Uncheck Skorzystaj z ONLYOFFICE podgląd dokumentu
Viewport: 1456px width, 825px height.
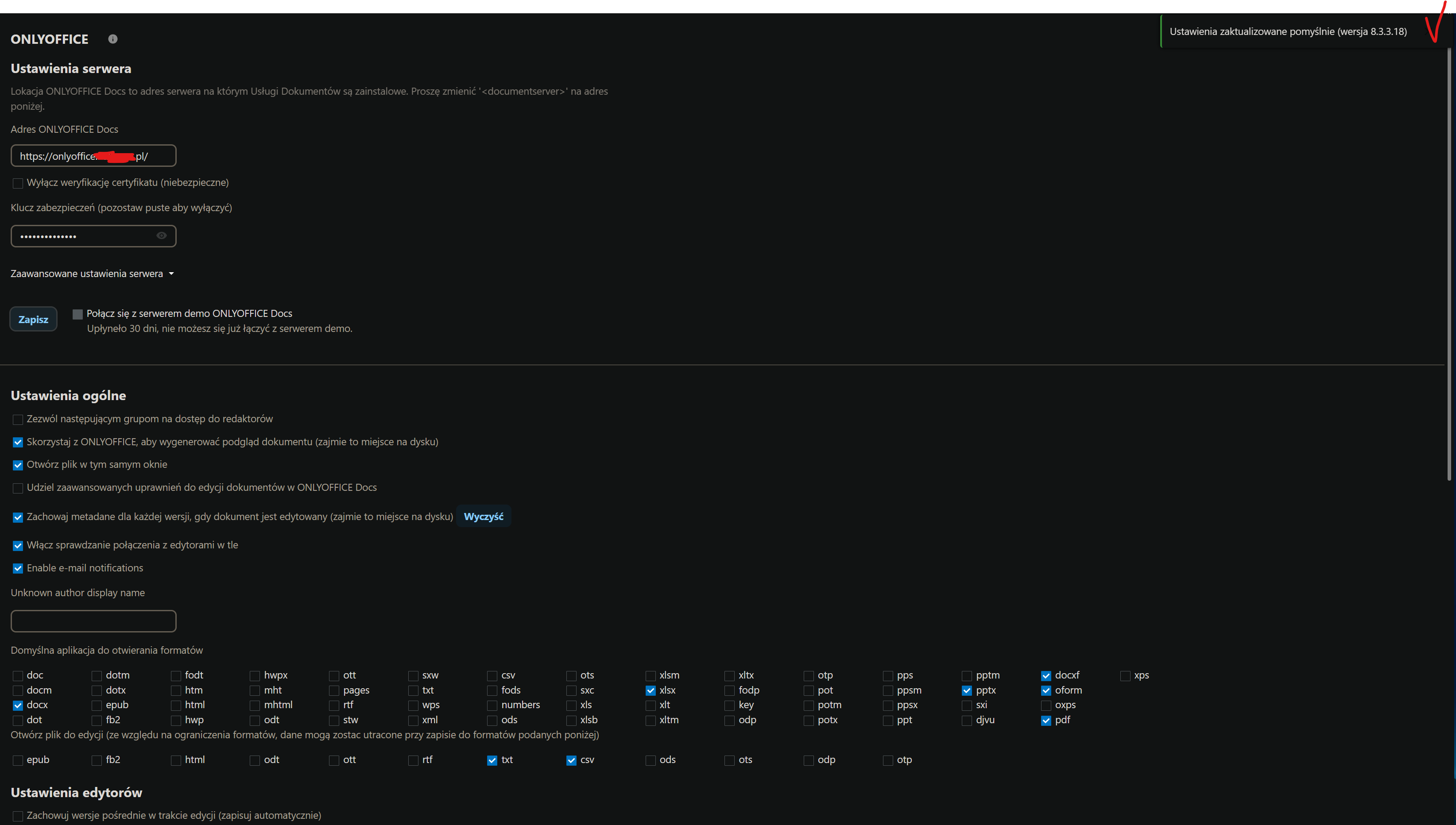(x=18, y=442)
